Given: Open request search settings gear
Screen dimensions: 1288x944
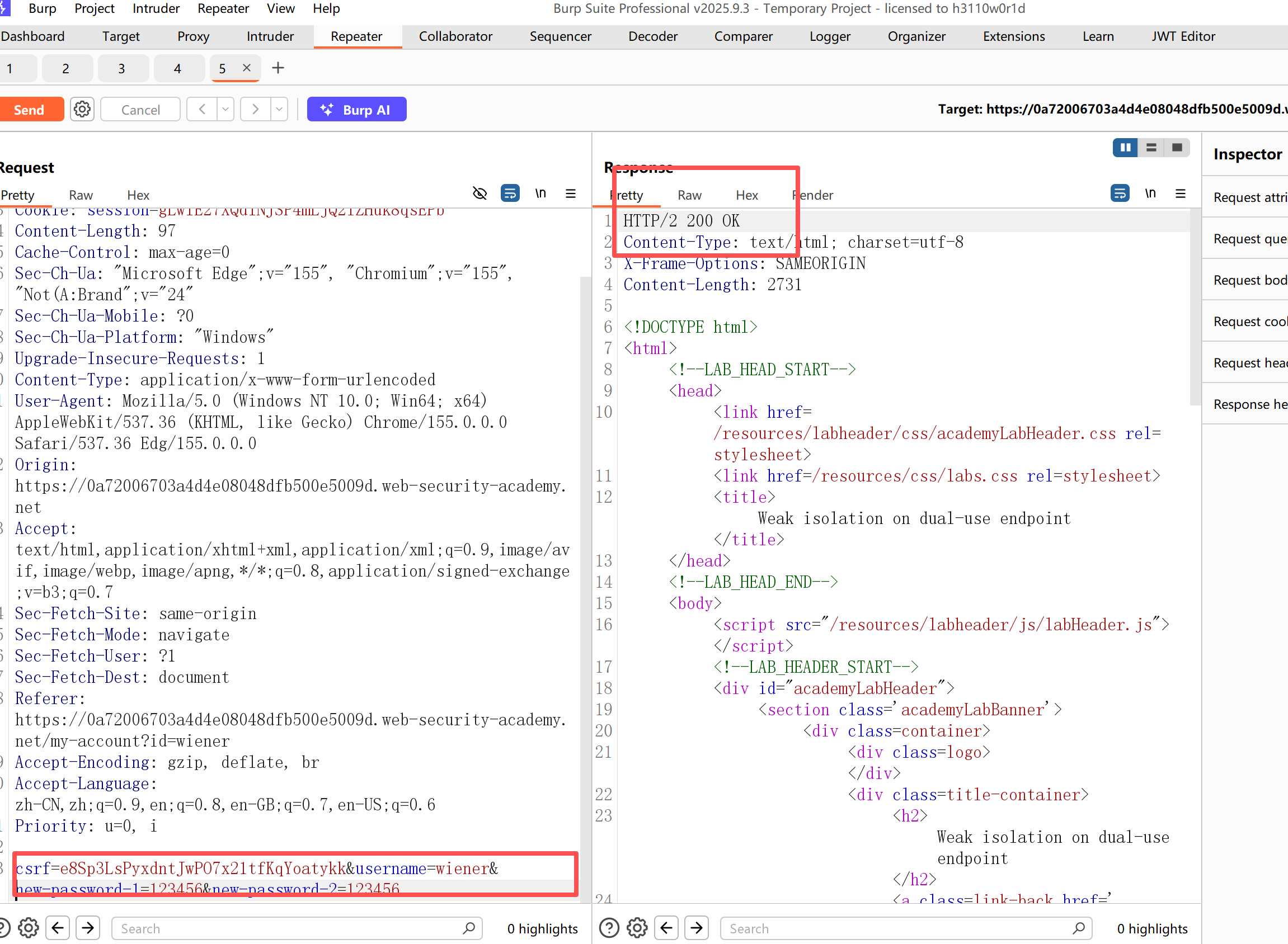Looking at the screenshot, I should pyautogui.click(x=28, y=928).
